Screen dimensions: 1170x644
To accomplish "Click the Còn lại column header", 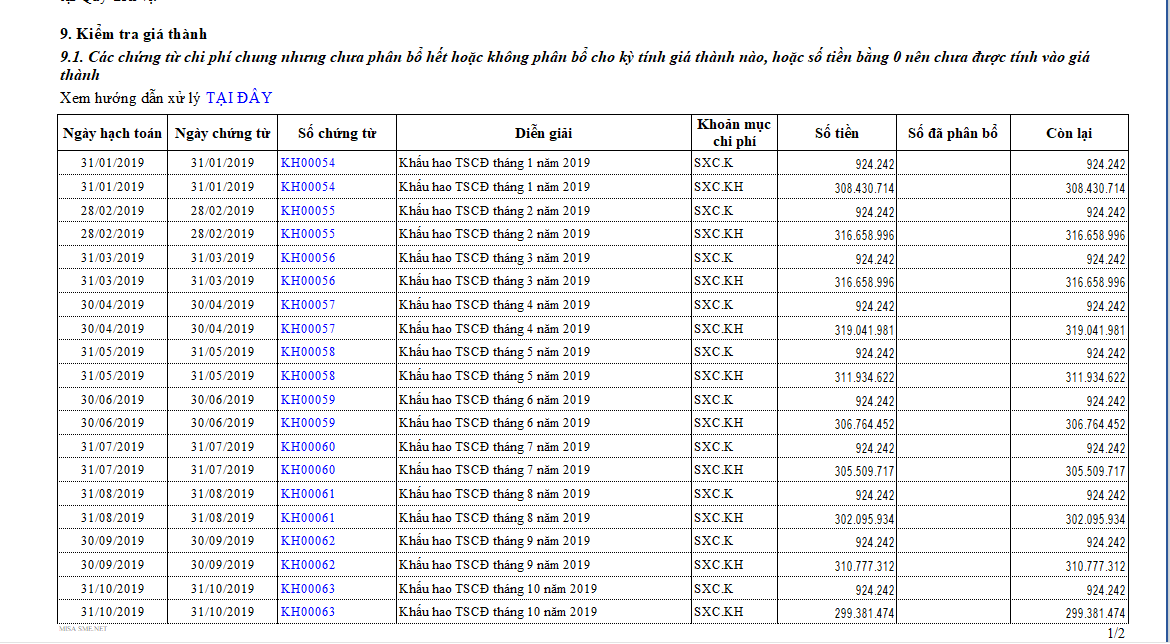I will (1068, 133).
